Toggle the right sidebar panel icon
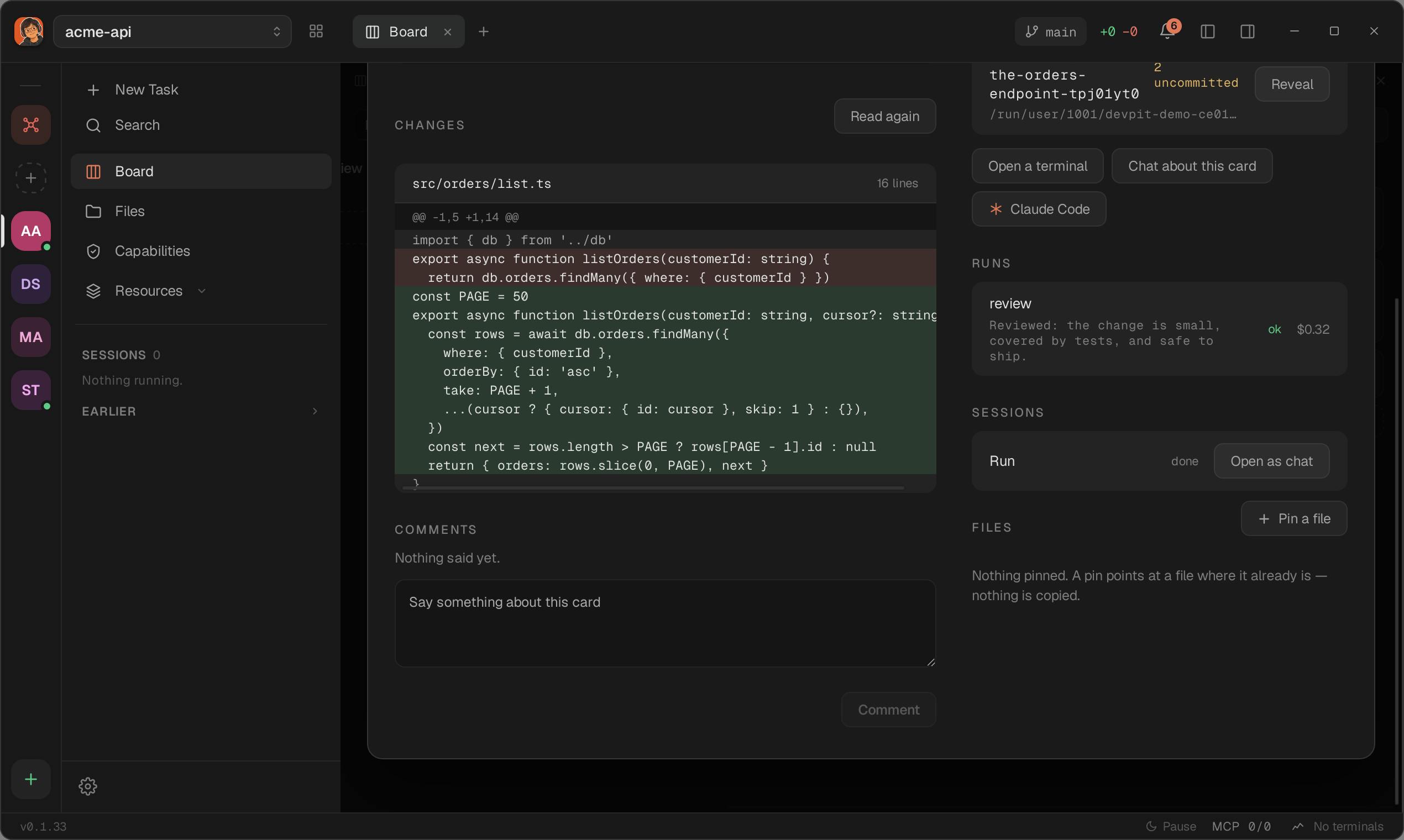Viewport: 1404px width, 840px height. pos(1247,32)
